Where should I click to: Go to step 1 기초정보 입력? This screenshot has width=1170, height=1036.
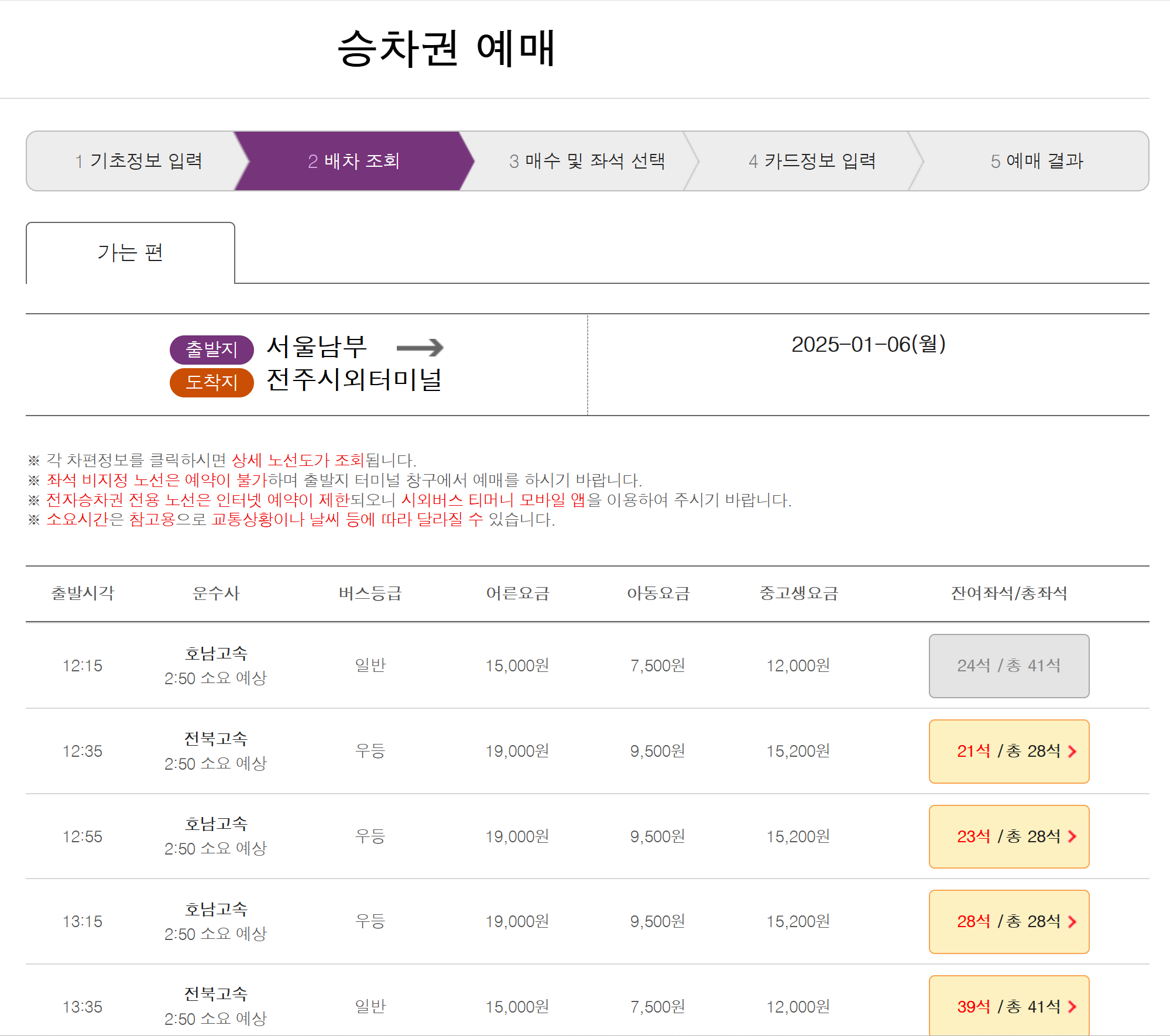(138, 161)
